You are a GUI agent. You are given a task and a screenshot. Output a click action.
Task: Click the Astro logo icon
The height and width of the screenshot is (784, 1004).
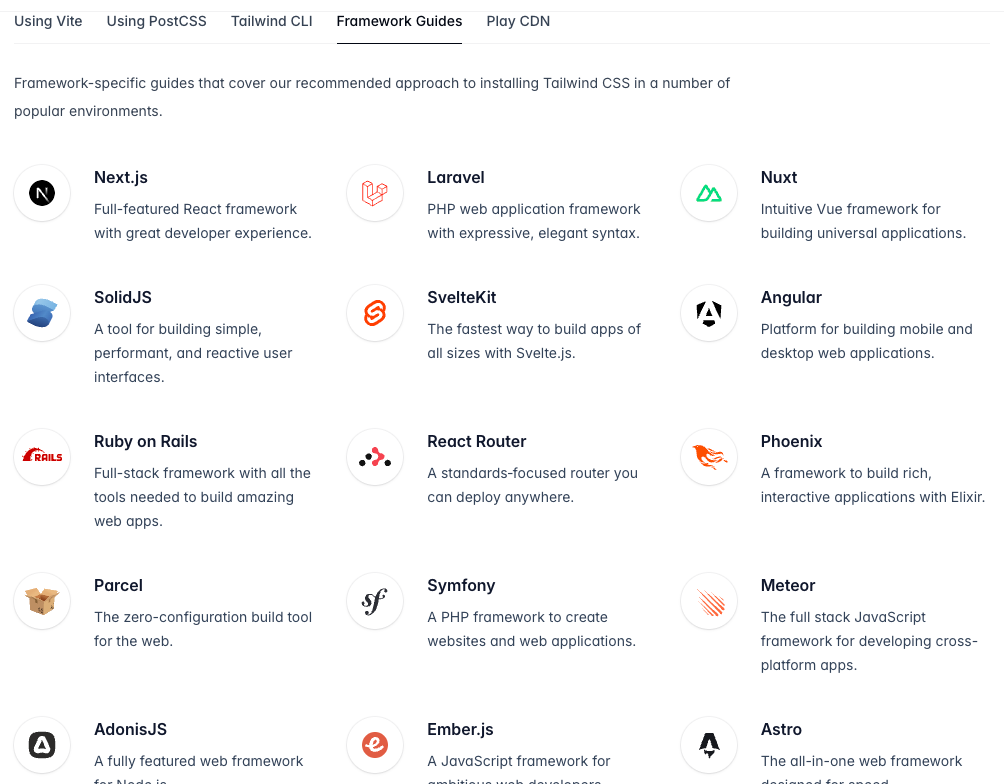coord(709,745)
